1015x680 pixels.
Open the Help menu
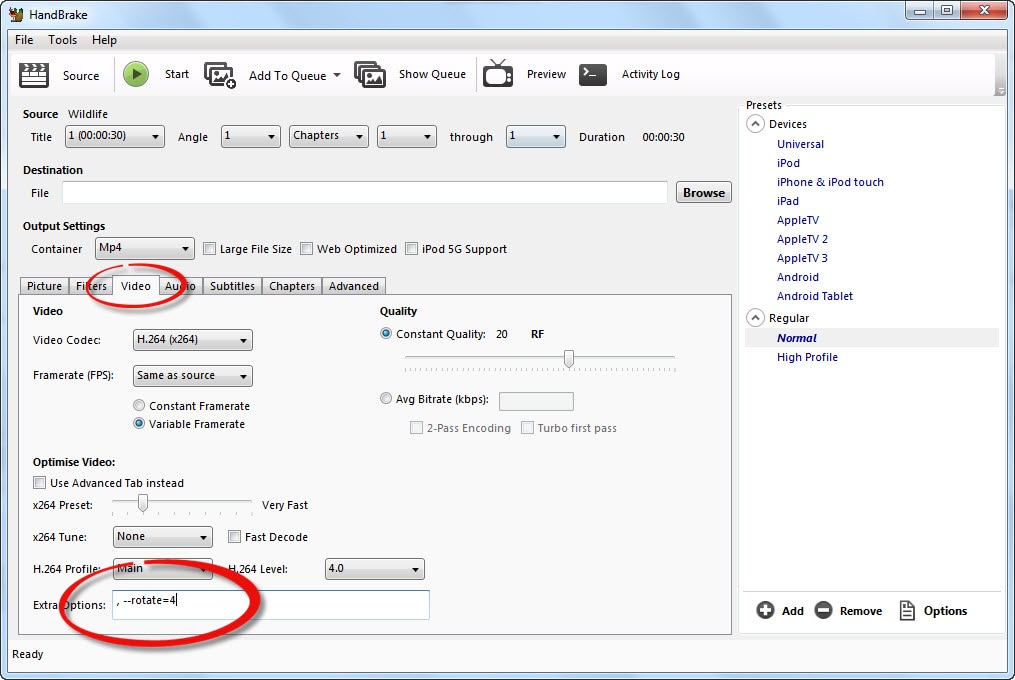pos(104,40)
